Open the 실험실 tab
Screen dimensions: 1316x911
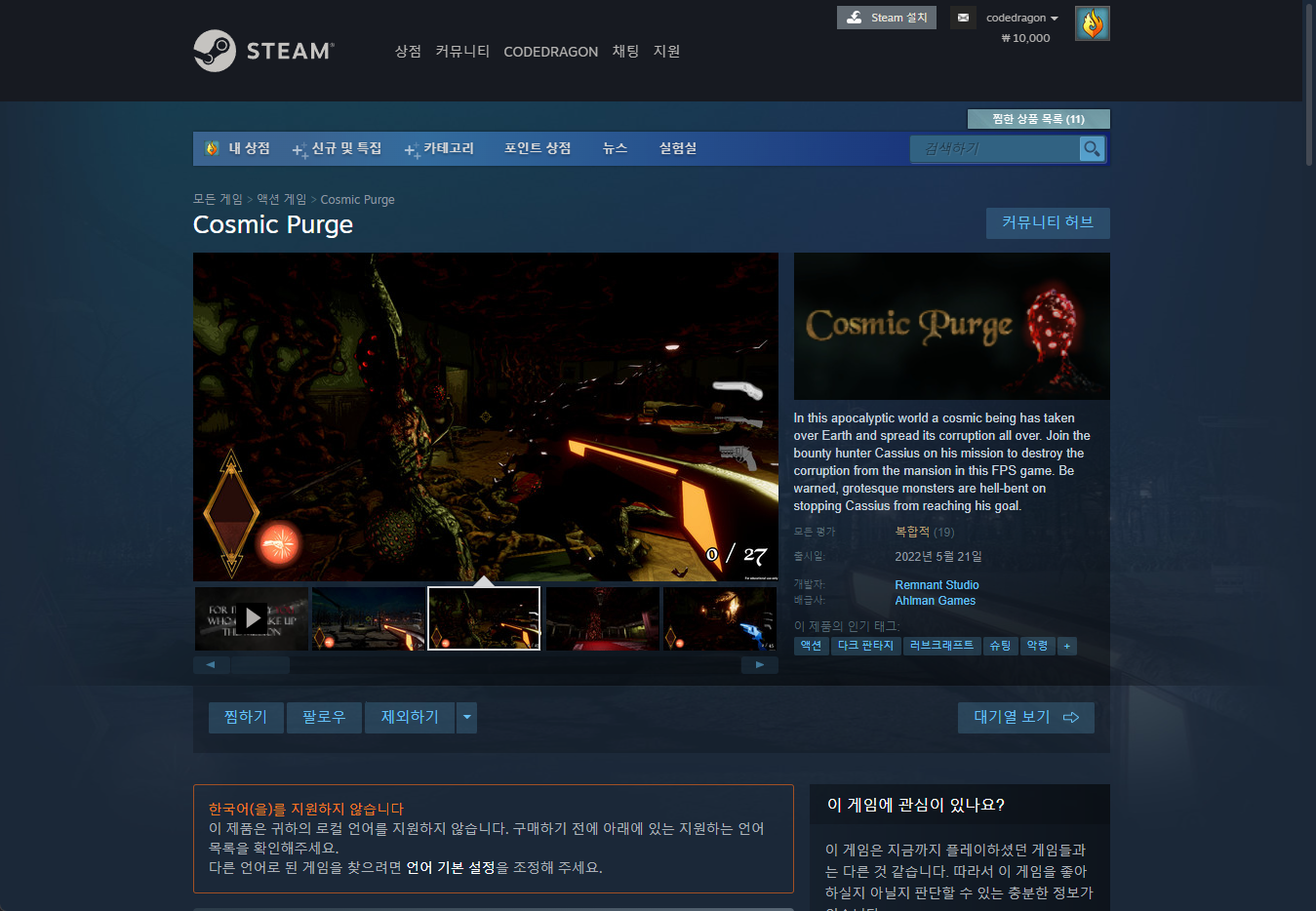tap(677, 148)
